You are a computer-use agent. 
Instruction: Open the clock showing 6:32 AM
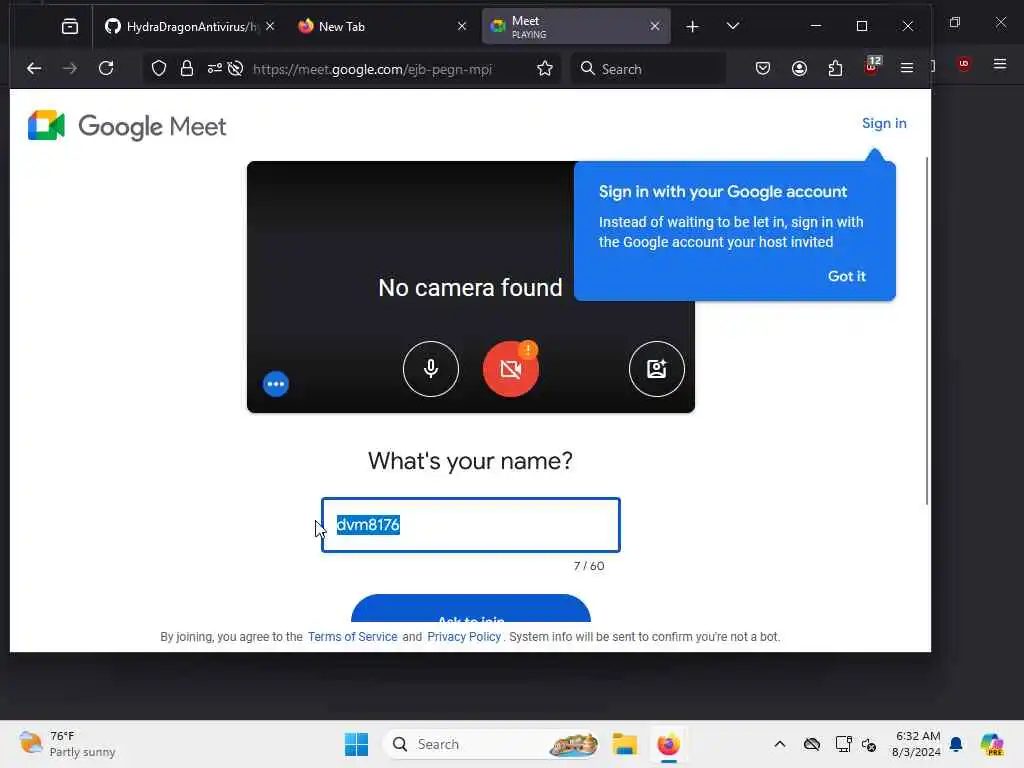pyautogui.click(x=916, y=744)
